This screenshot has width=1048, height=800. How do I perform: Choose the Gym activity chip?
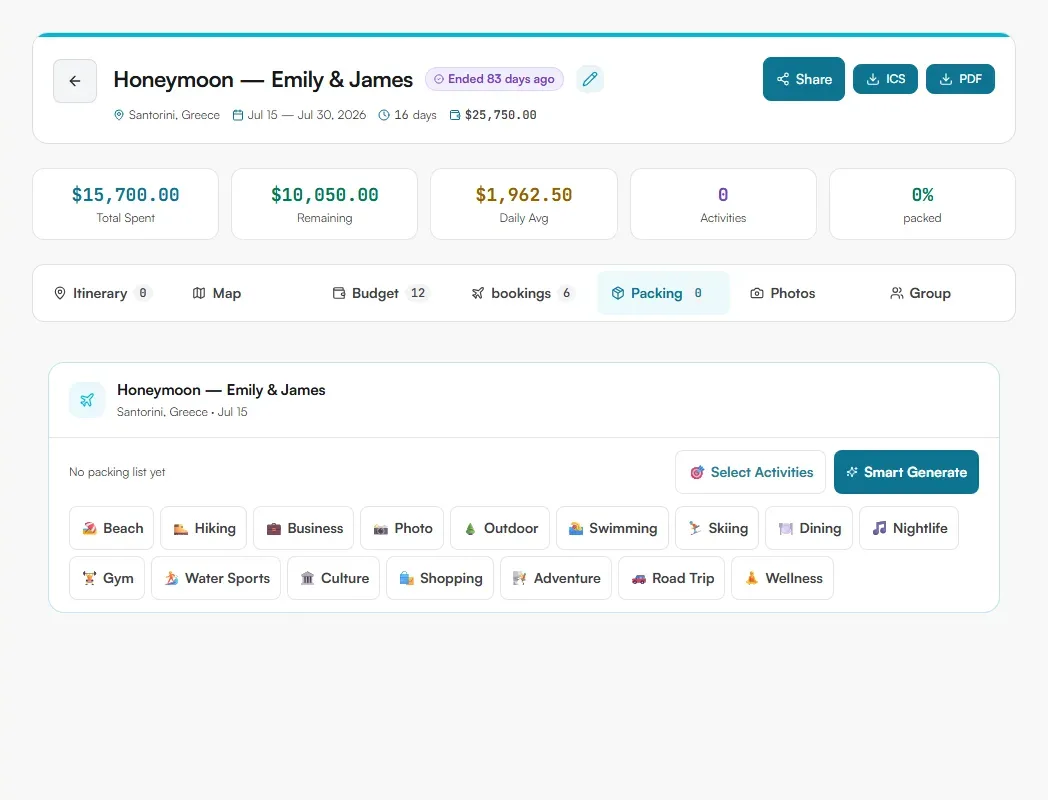[x=107, y=578]
